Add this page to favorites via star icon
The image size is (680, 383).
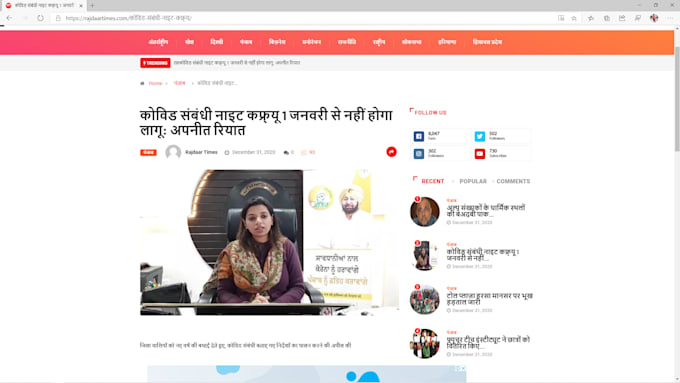574,18
